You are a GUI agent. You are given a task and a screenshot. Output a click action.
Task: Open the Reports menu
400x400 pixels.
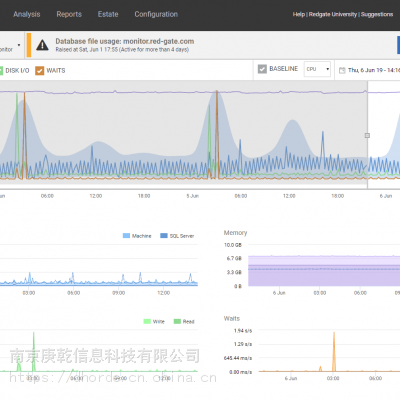69,14
